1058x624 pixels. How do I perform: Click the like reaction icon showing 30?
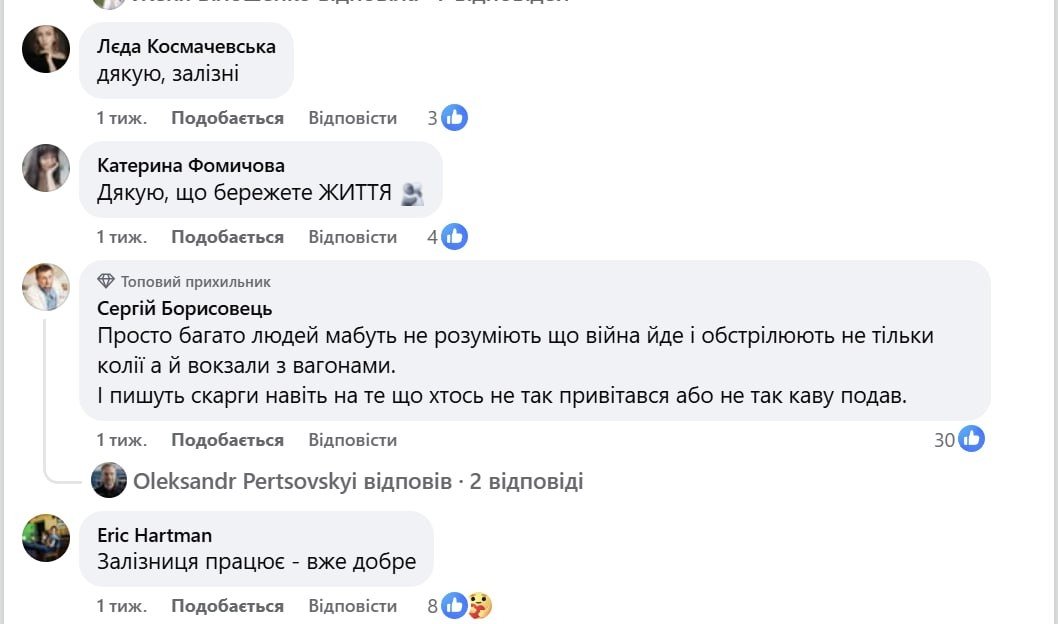tap(971, 439)
